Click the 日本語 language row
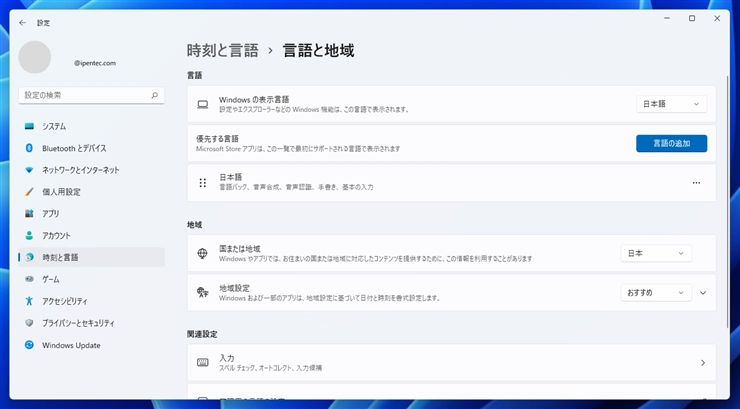The height and width of the screenshot is (409, 740). coord(452,183)
